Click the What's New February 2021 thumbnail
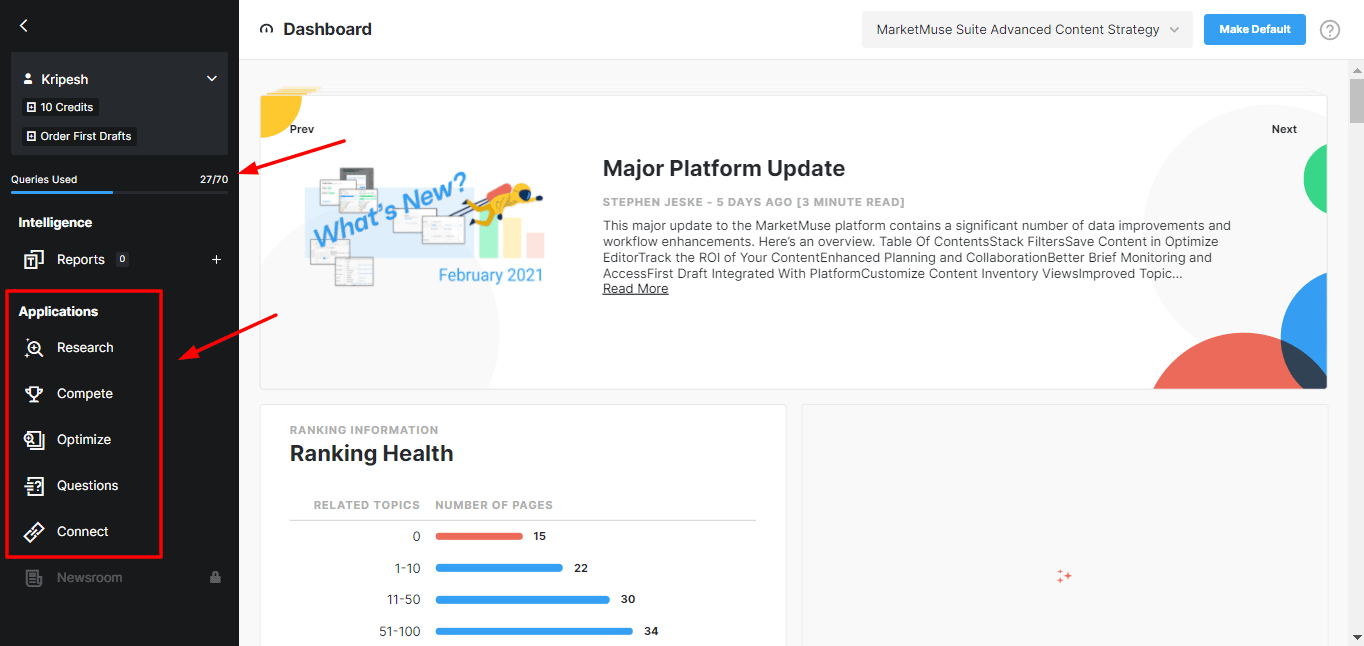Viewport: 1364px width, 646px height. click(x=427, y=228)
